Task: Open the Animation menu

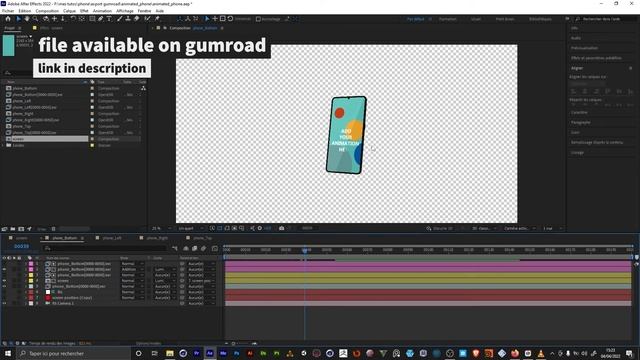Action: click(102, 11)
